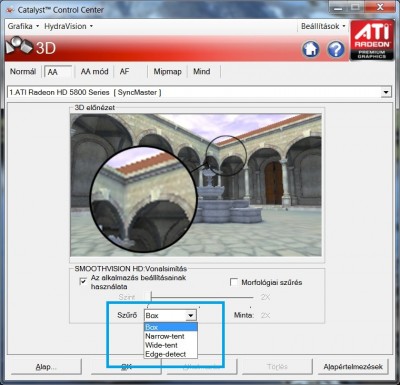Click the 3D előnézet preview image
The width and height of the screenshot is (400, 385).
pyautogui.click(x=196, y=185)
